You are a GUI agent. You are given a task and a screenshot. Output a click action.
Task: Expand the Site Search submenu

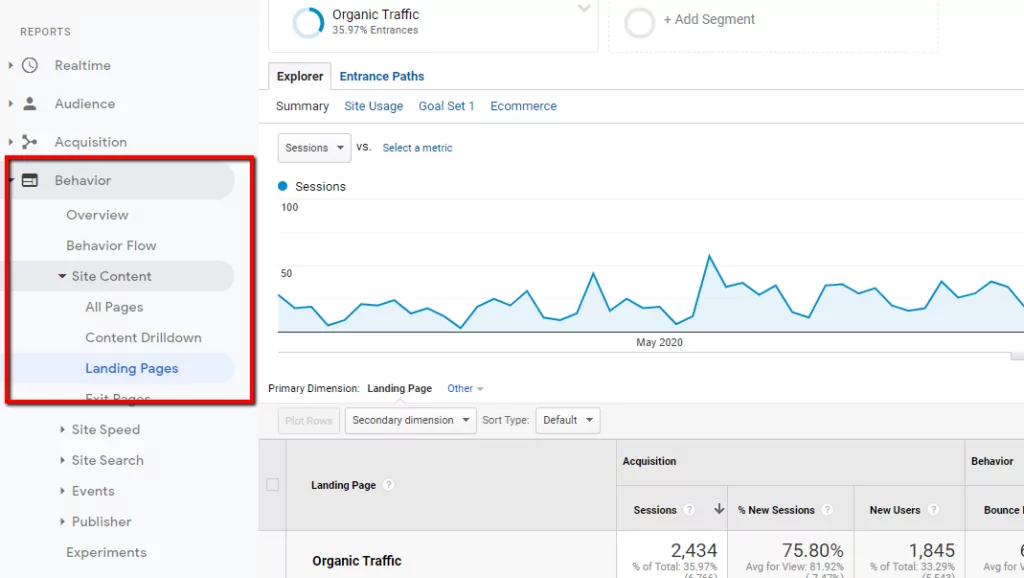pyautogui.click(x=62, y=460)
